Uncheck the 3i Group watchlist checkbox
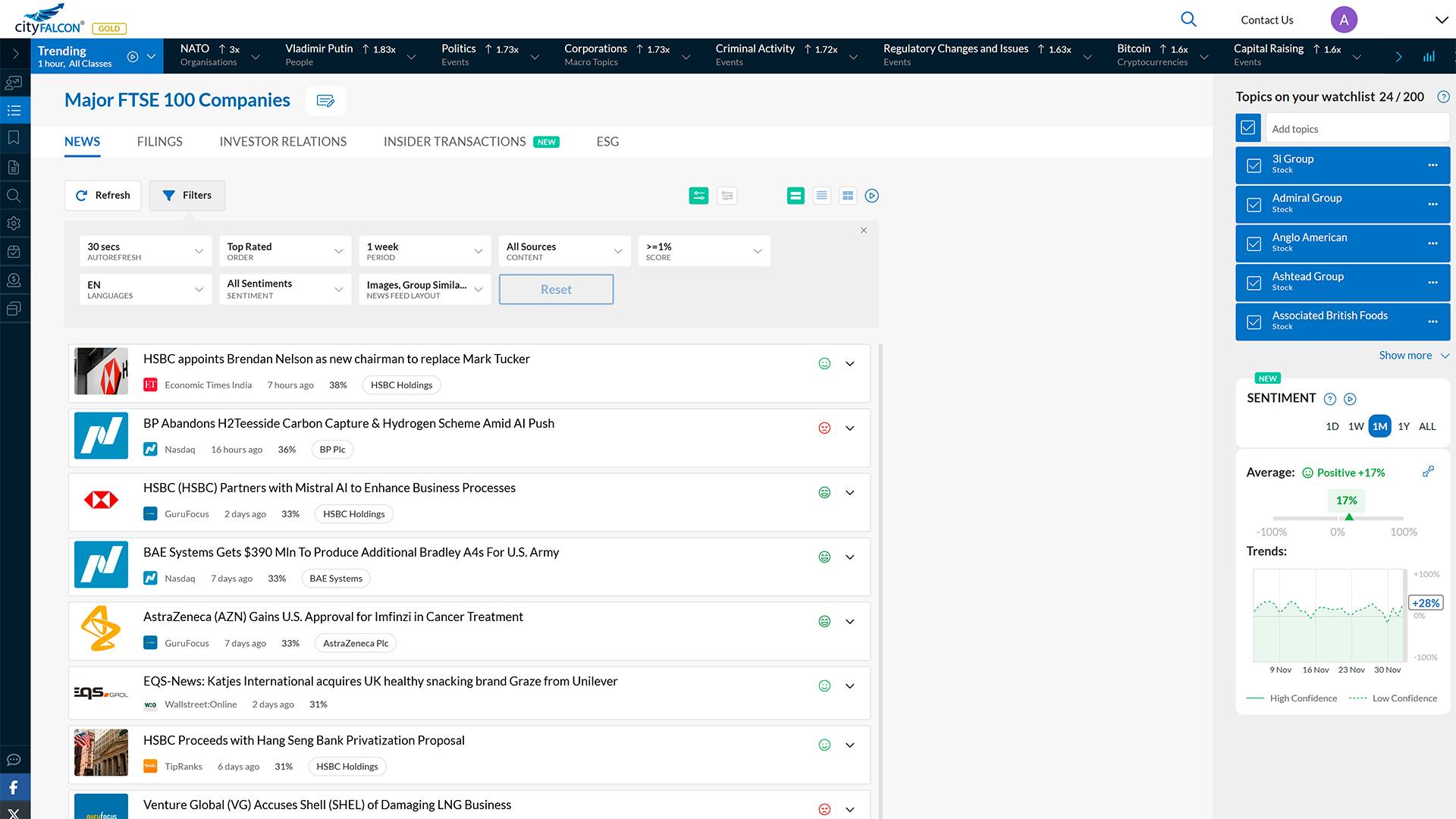Image resolution: width=1456 pixels, height=819 pixels. 1254,165
